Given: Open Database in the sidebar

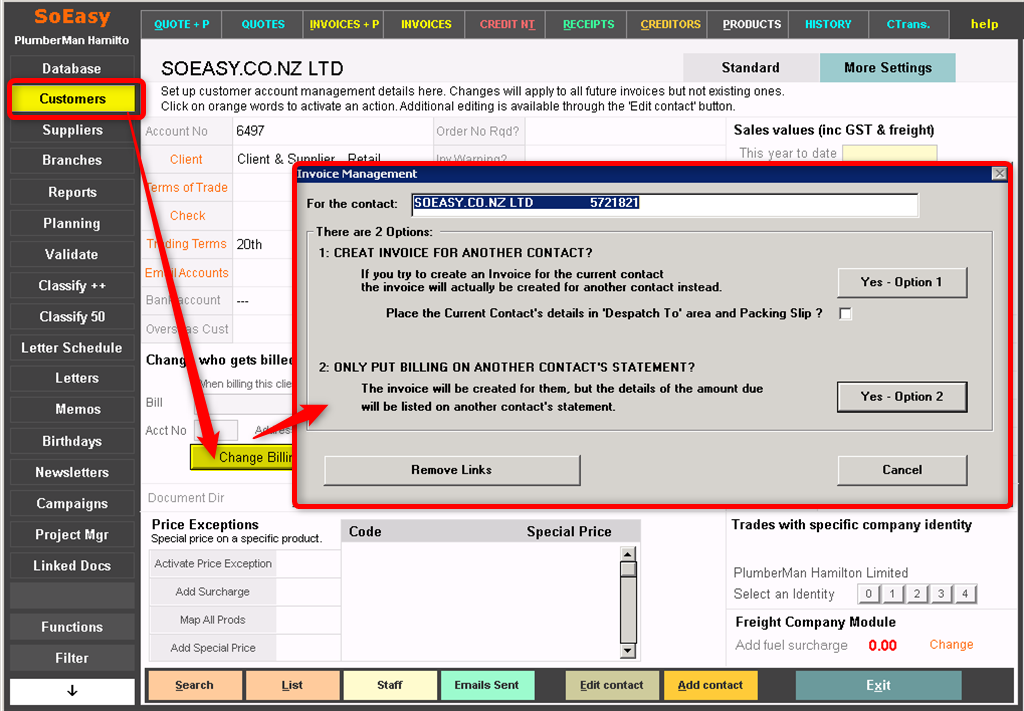Looking at the screenshot, I should pos(72,69).
